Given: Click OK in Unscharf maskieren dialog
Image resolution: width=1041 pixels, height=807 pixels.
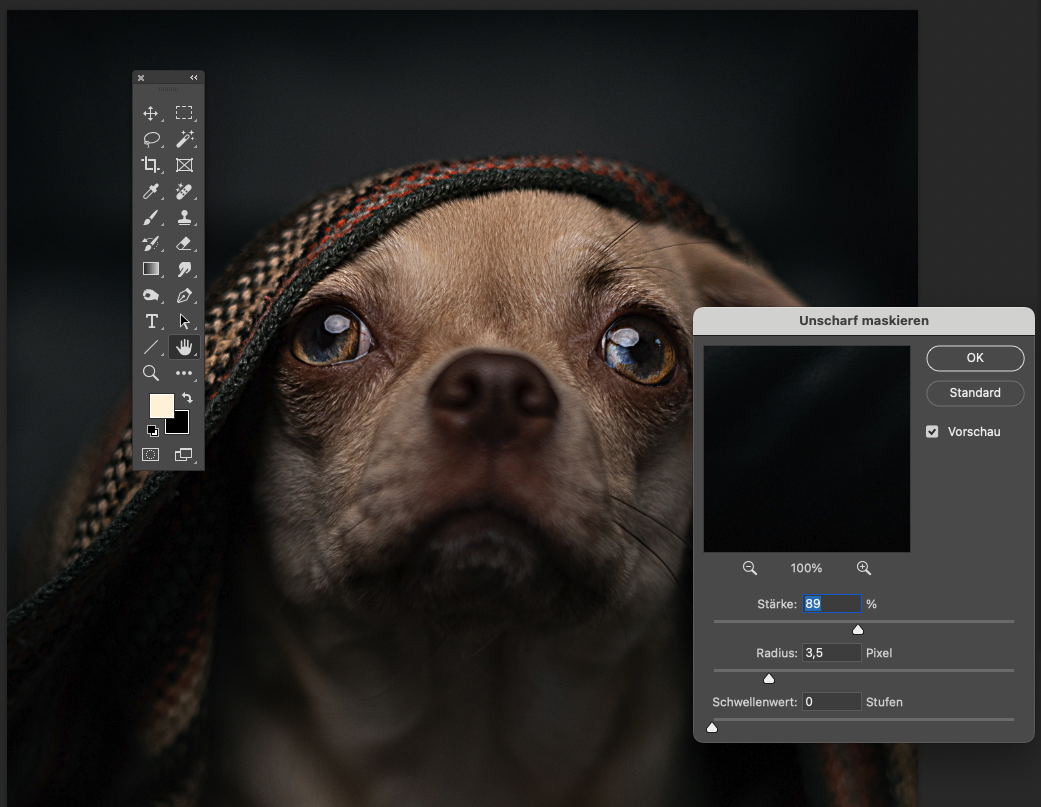Looking at the screenshot, I should point(975,358).
